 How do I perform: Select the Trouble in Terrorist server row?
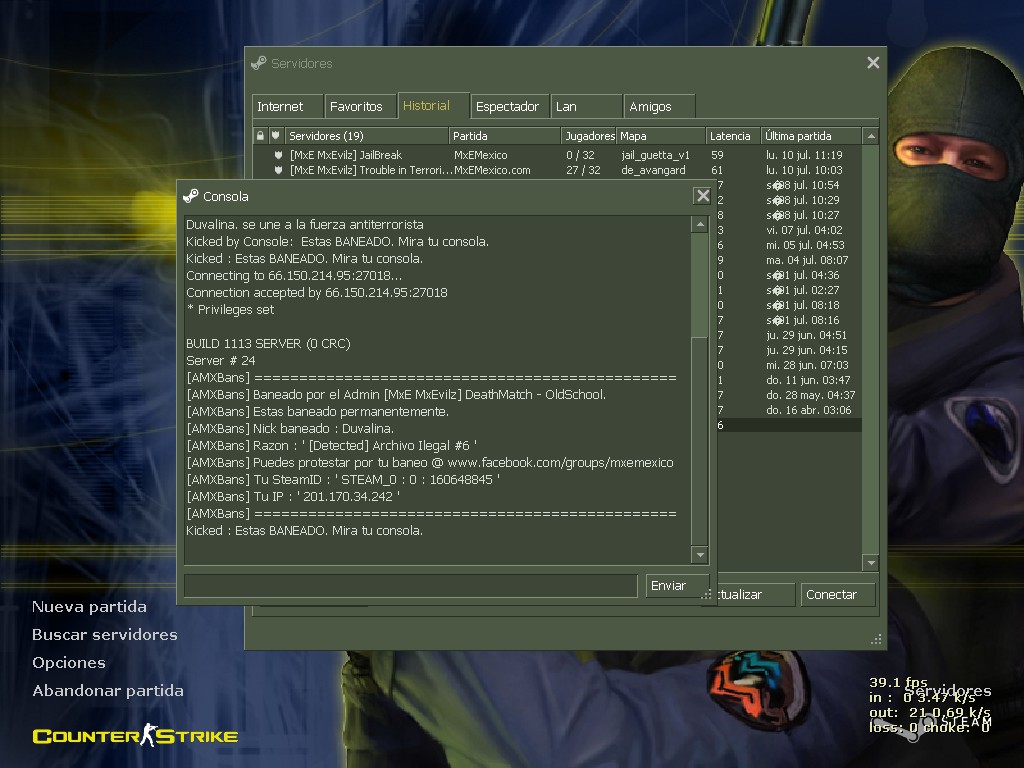(x=558, y=170)
